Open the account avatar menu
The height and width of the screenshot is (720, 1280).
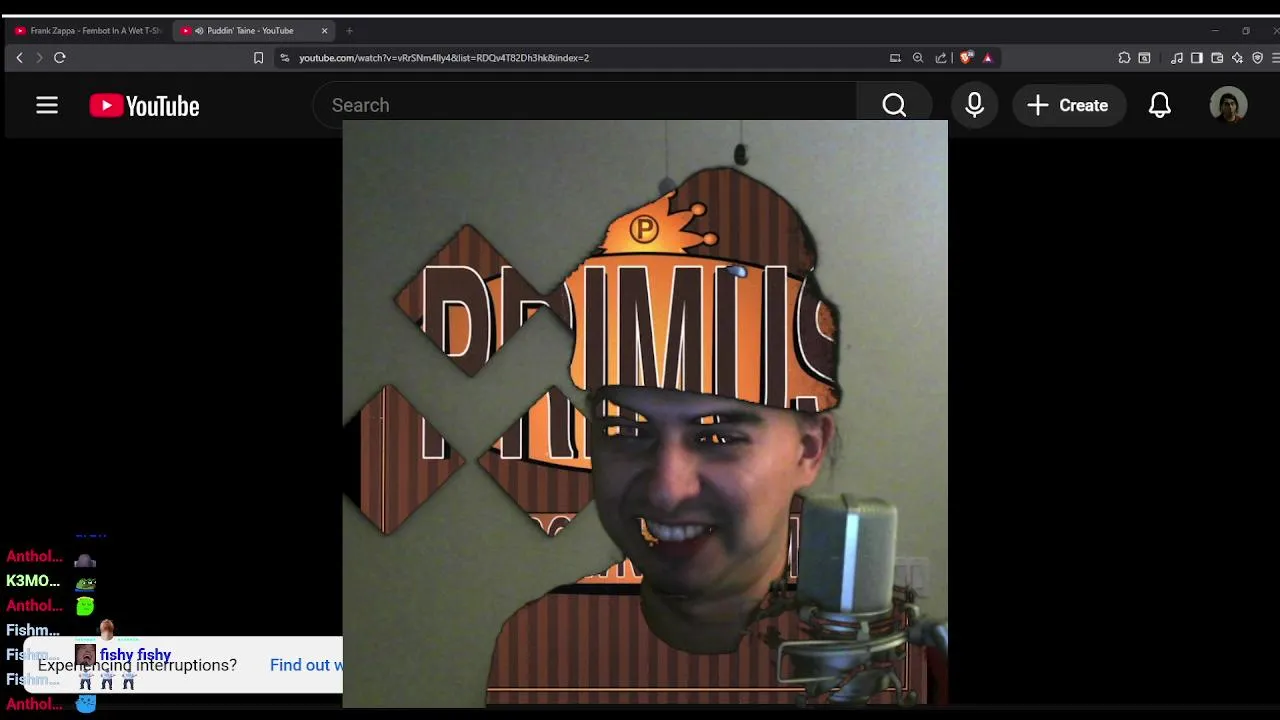point(1228,105)
